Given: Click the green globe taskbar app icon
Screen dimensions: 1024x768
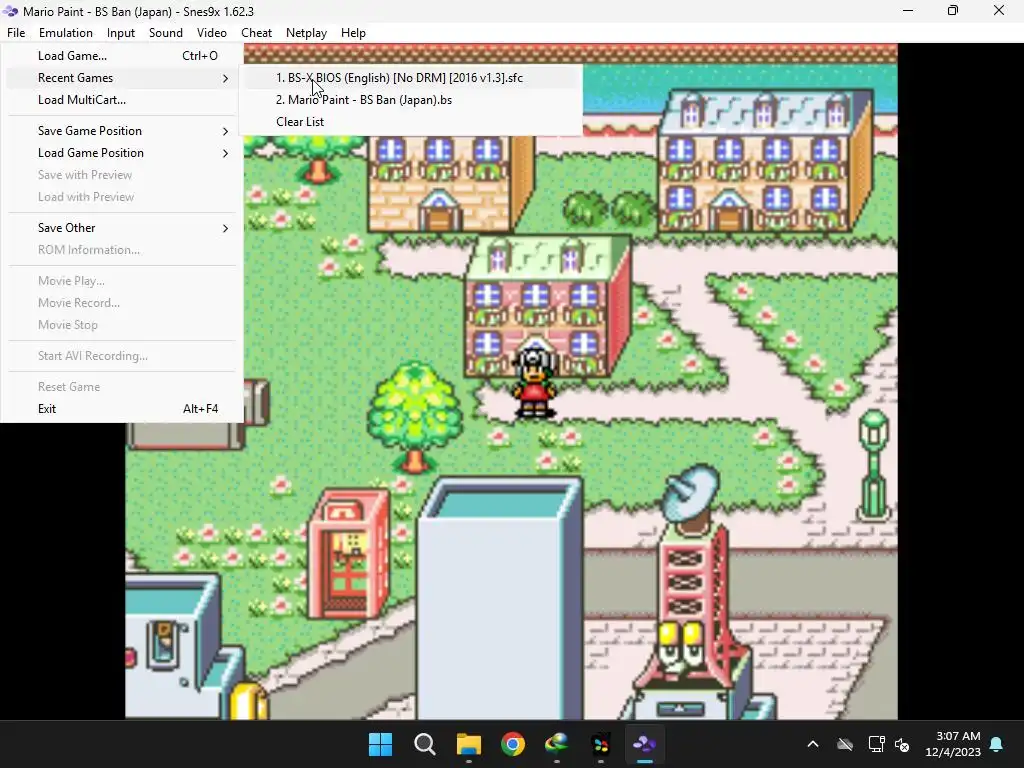Looking at the screenshot, I should tap(556, 744).
